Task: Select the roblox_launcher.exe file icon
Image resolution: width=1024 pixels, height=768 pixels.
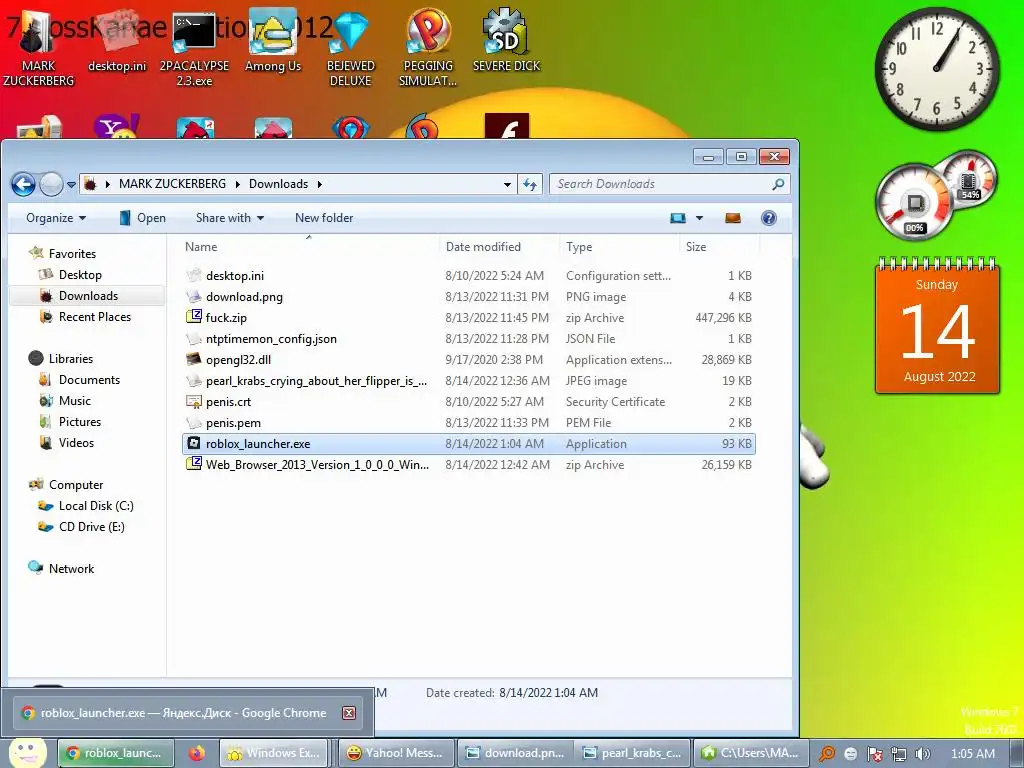Action: pos(193,443)
